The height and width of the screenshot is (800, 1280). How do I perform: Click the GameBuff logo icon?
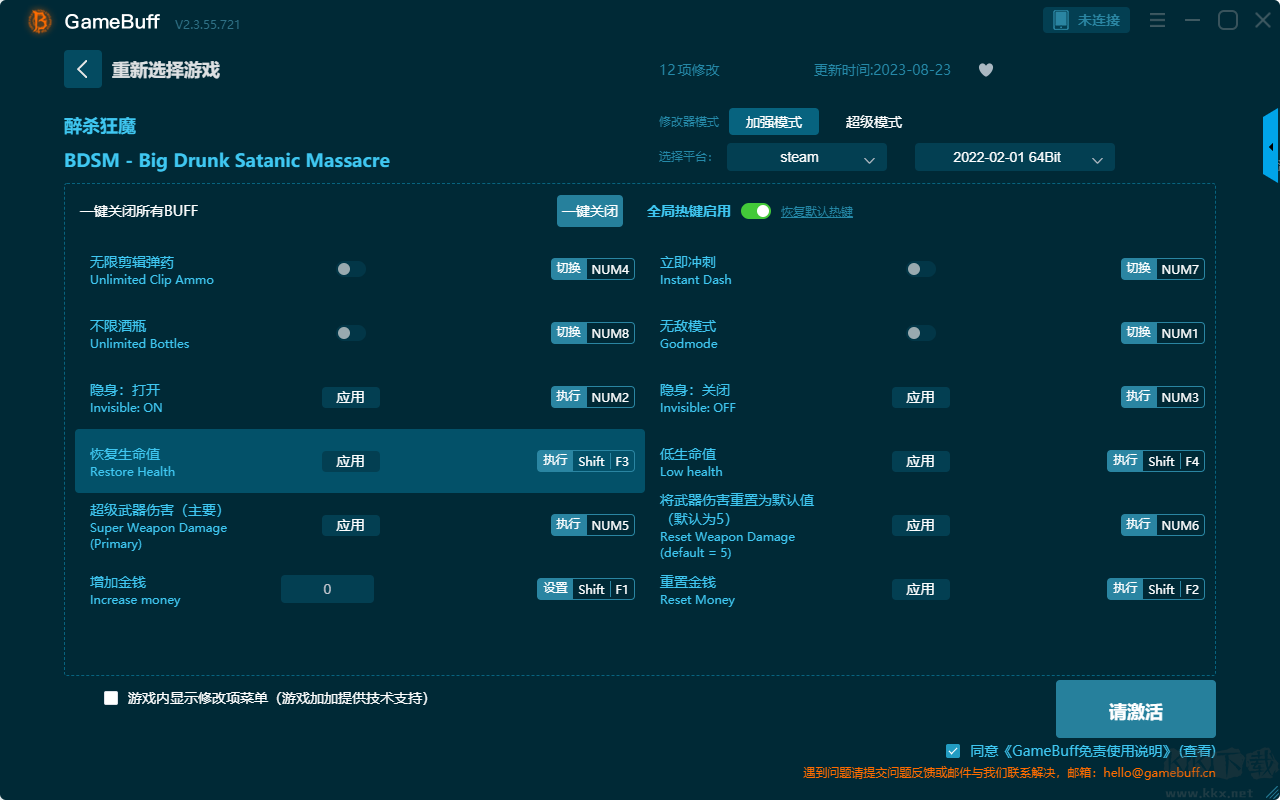[40, 21]
